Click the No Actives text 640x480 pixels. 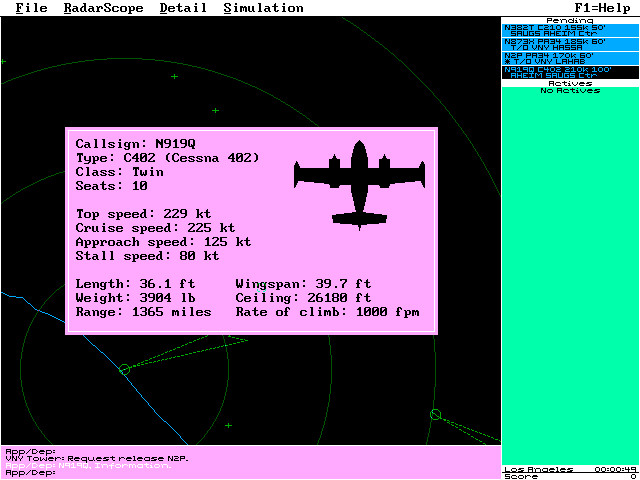coord(570,90)
